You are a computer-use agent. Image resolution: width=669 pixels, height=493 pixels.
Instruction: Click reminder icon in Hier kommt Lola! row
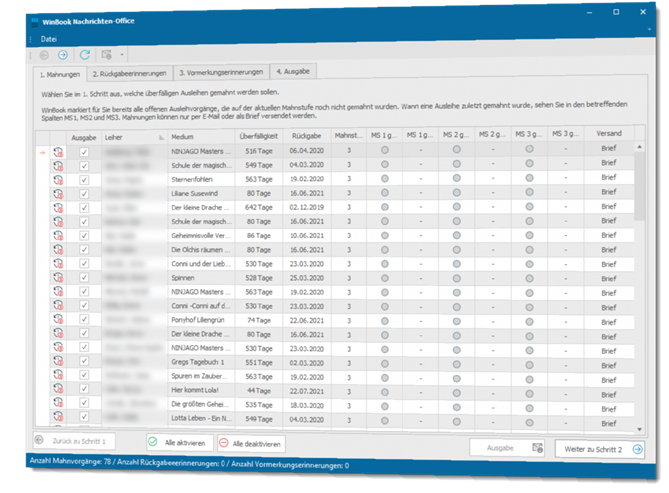tap(58, 389)
